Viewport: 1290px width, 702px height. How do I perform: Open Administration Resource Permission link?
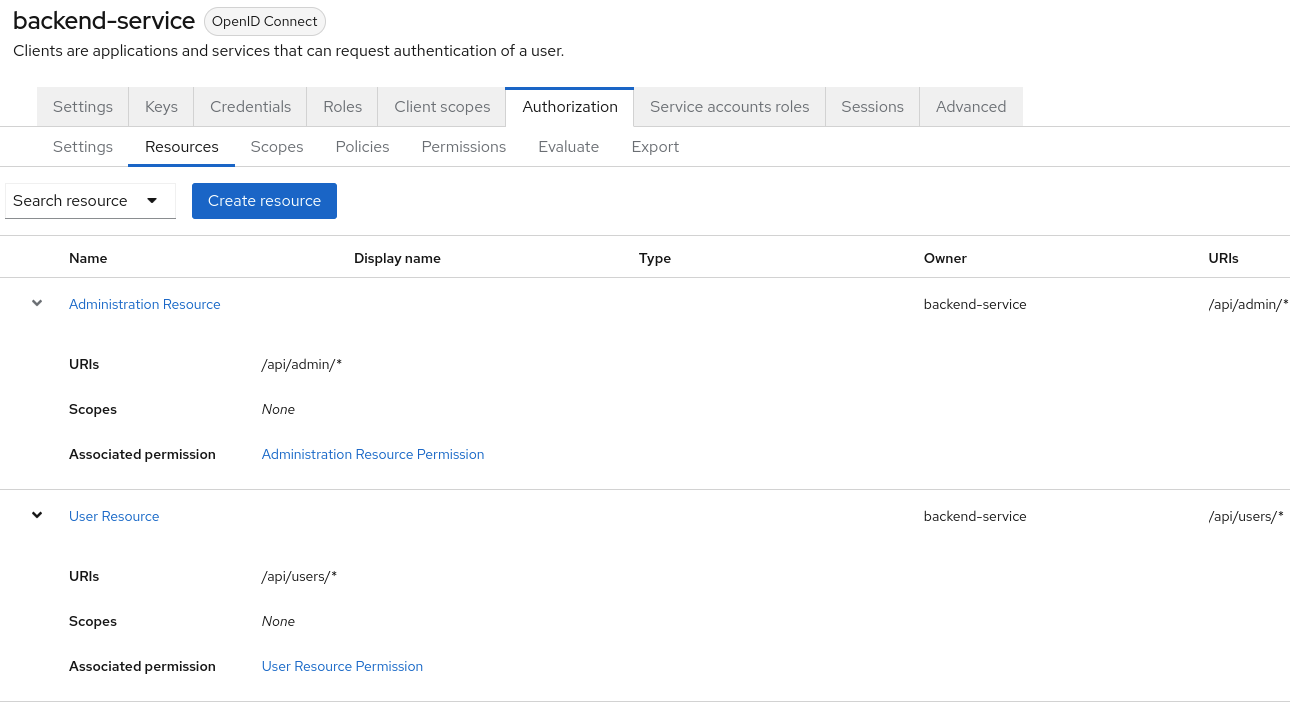(x=372, y=454)
